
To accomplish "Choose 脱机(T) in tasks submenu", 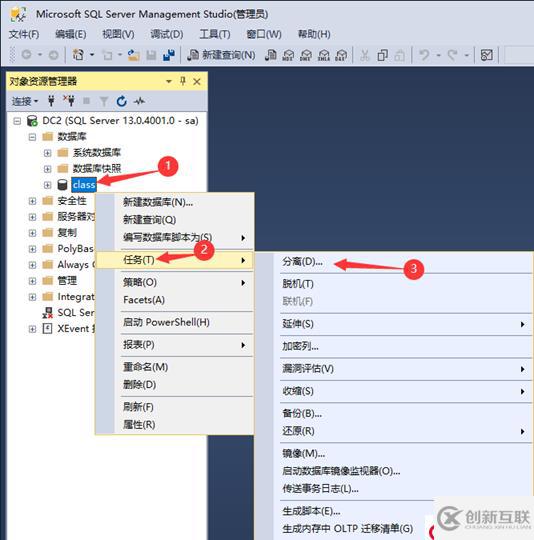I will click(394, 284).
